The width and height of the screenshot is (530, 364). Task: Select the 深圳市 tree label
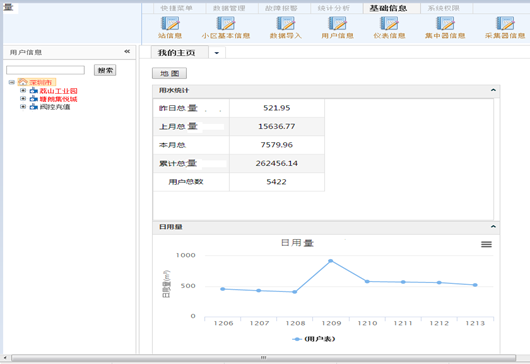[41, 82]
